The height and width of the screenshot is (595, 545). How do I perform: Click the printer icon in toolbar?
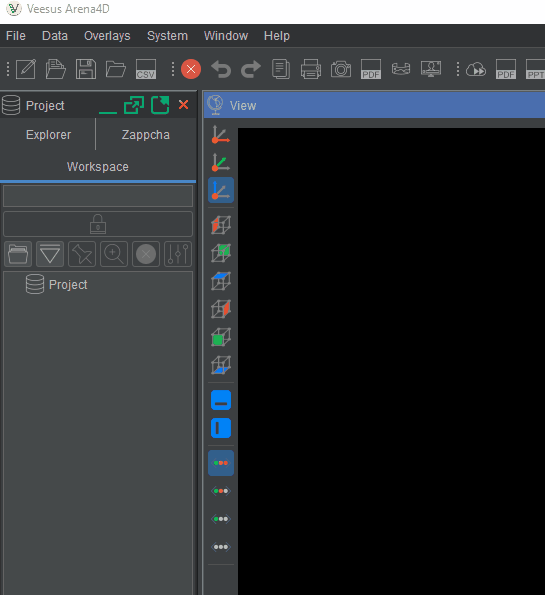click(x=311, y=69)
